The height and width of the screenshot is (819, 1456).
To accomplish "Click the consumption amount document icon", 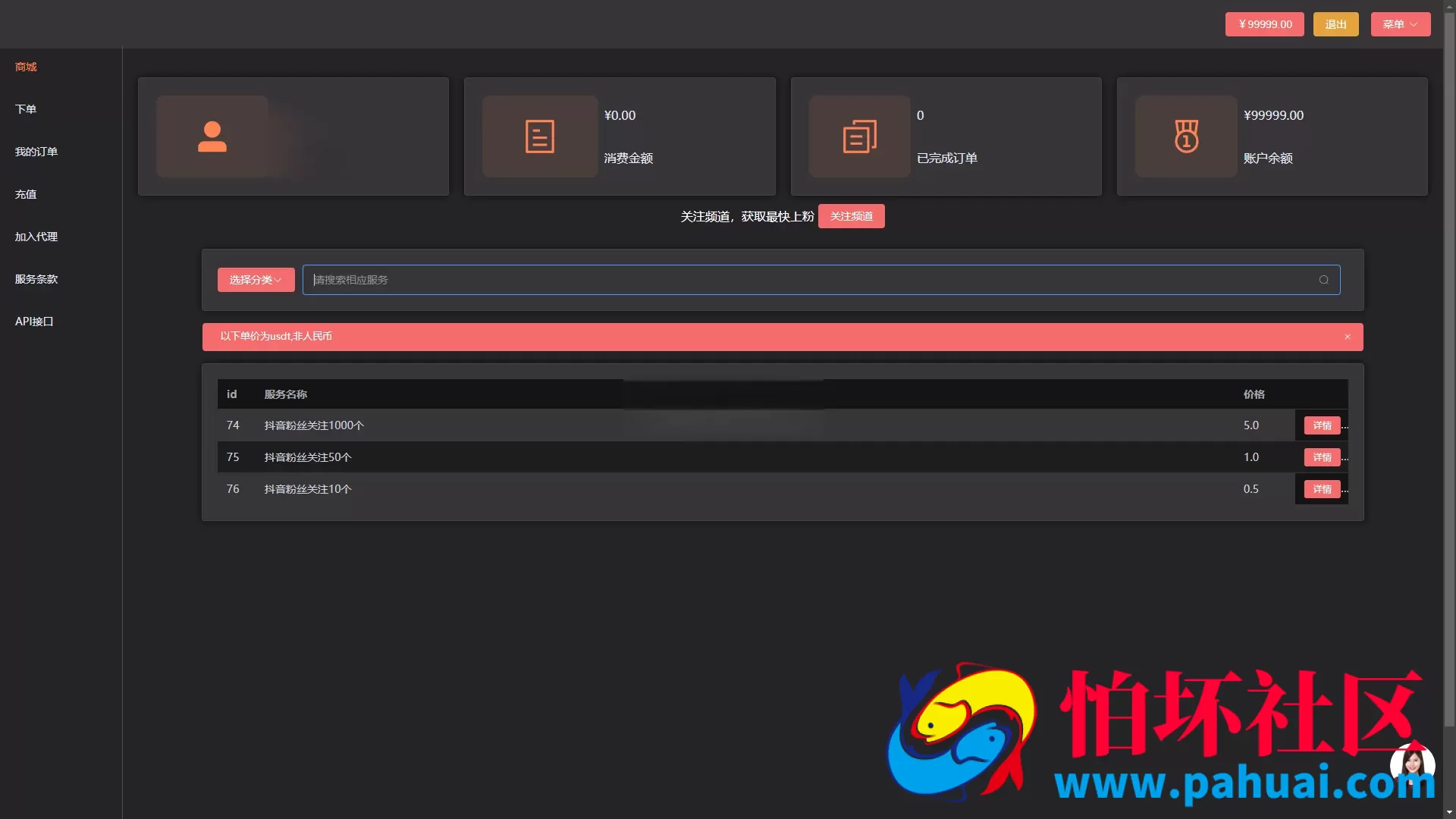I will [539, 136].
